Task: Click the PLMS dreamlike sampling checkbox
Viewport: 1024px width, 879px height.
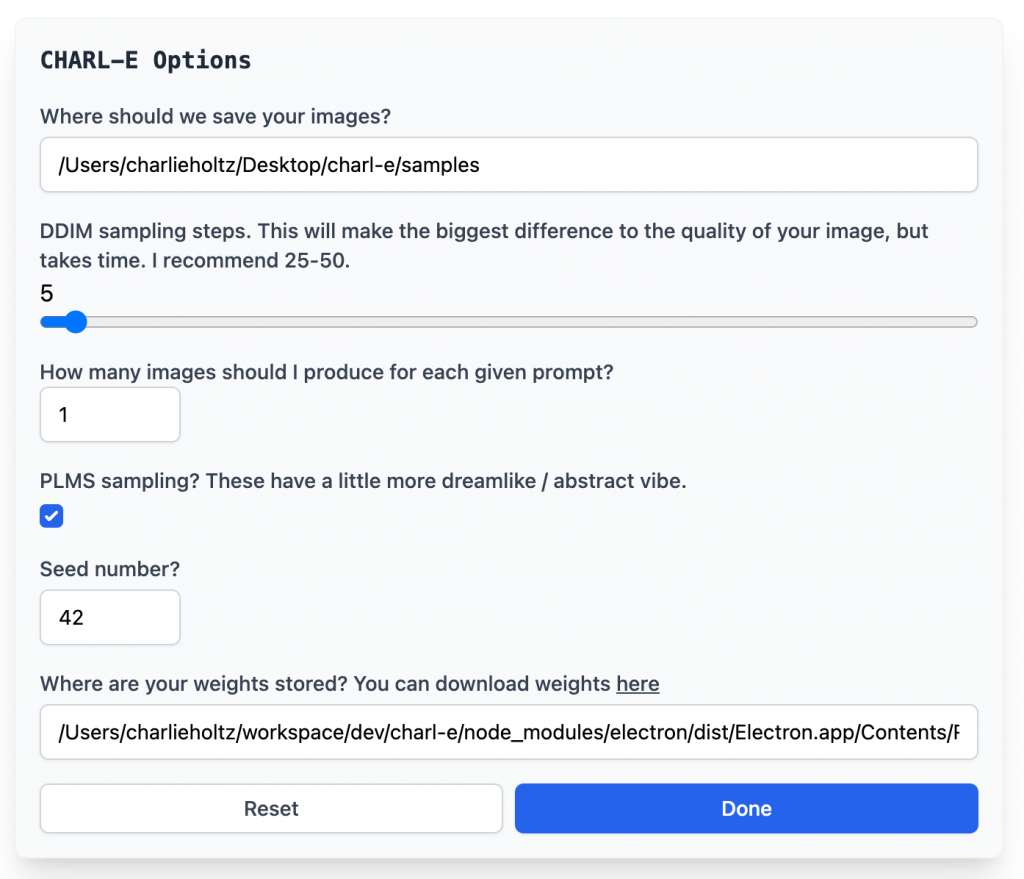Action: [x=51, y=516]
